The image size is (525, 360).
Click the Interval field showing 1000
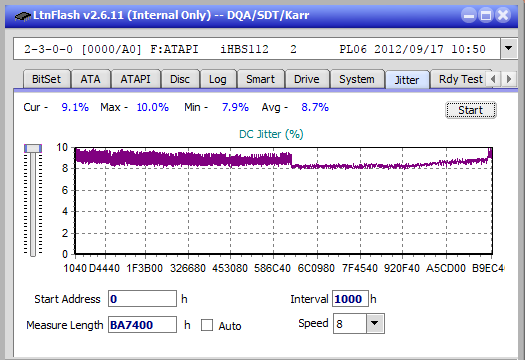tap(350, 299)
